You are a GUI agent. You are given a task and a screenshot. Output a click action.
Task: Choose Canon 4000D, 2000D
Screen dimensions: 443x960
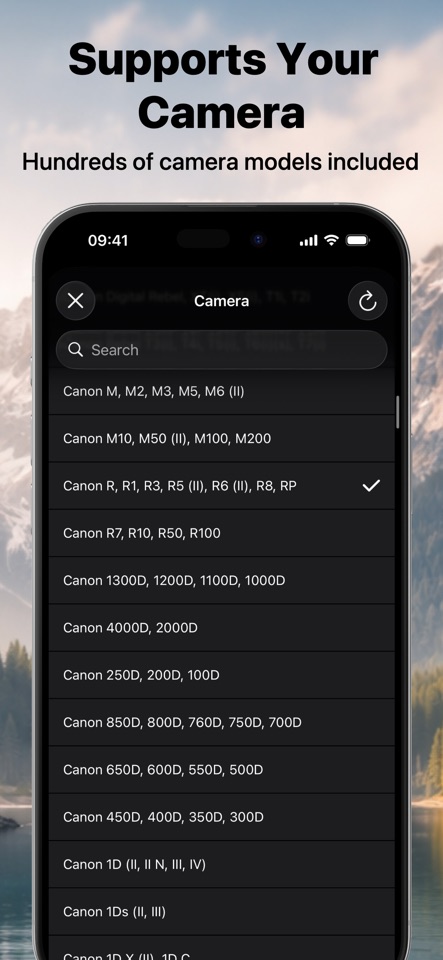click(x=222, y=628)
